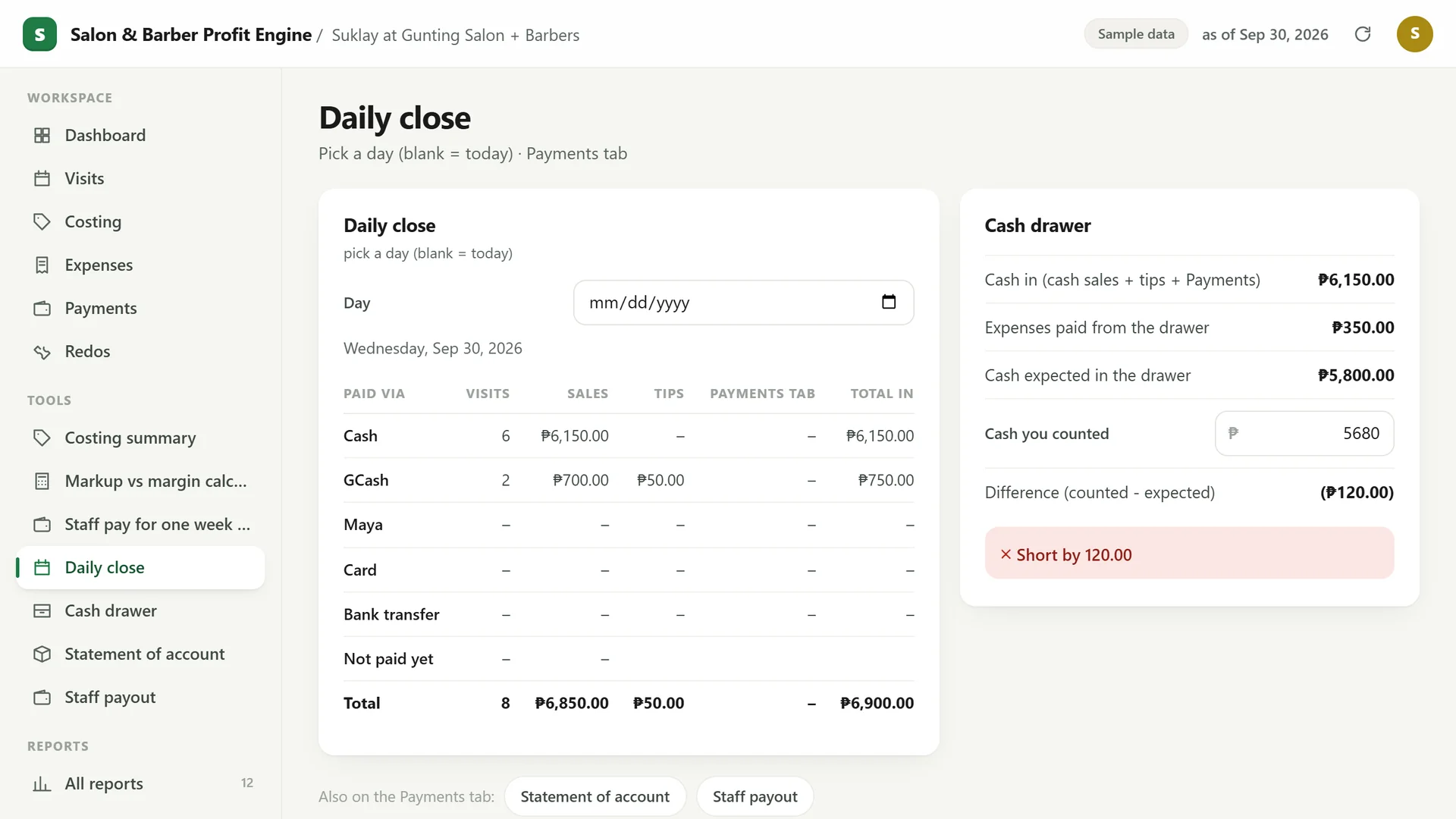The height and width of the screenshot is (819, 1456).
Task: Click the Dashboard grid icon
Action: point(42,135)
